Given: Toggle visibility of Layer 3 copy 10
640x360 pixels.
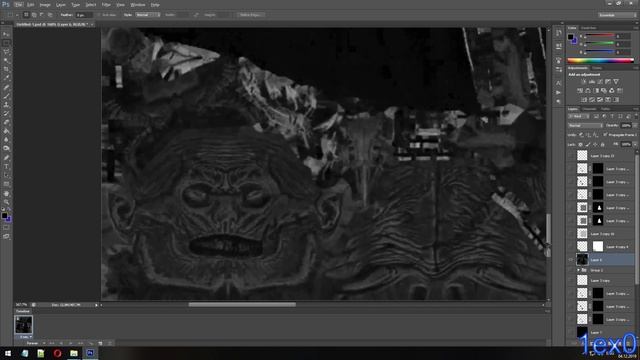Looking at the screenshot, I should tap(571, 233).
